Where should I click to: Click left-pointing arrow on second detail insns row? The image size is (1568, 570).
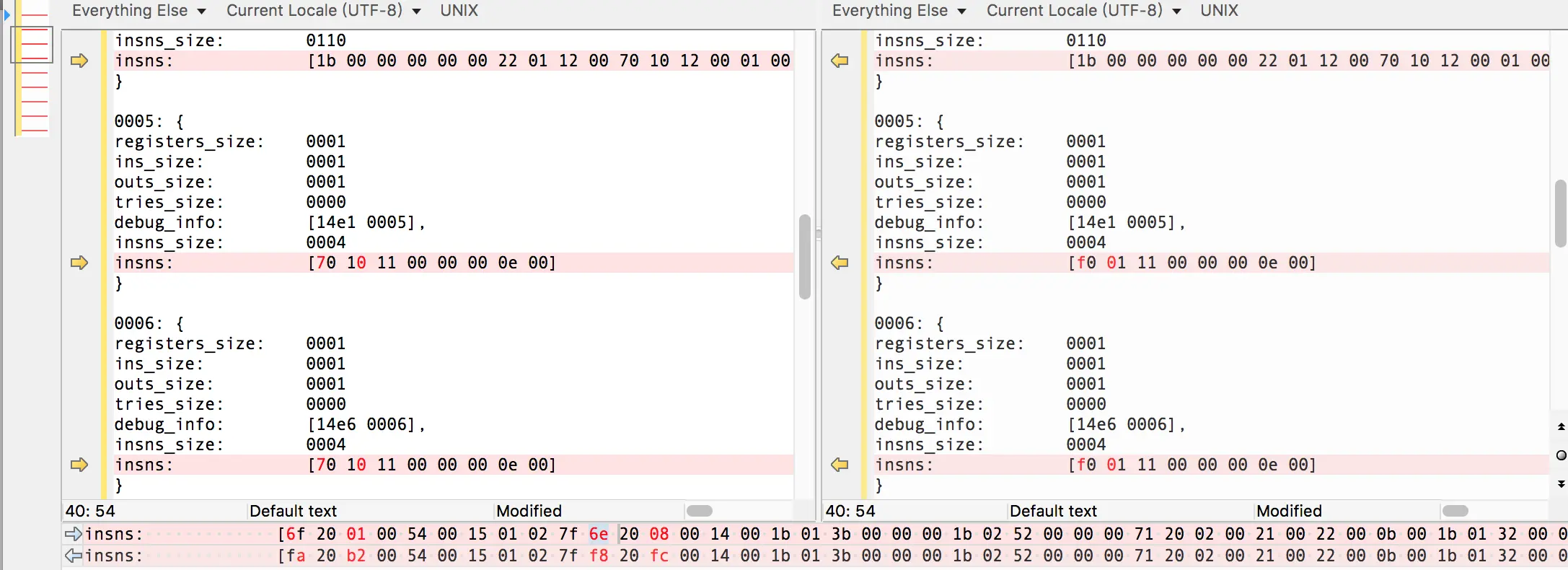pos(74,556)
